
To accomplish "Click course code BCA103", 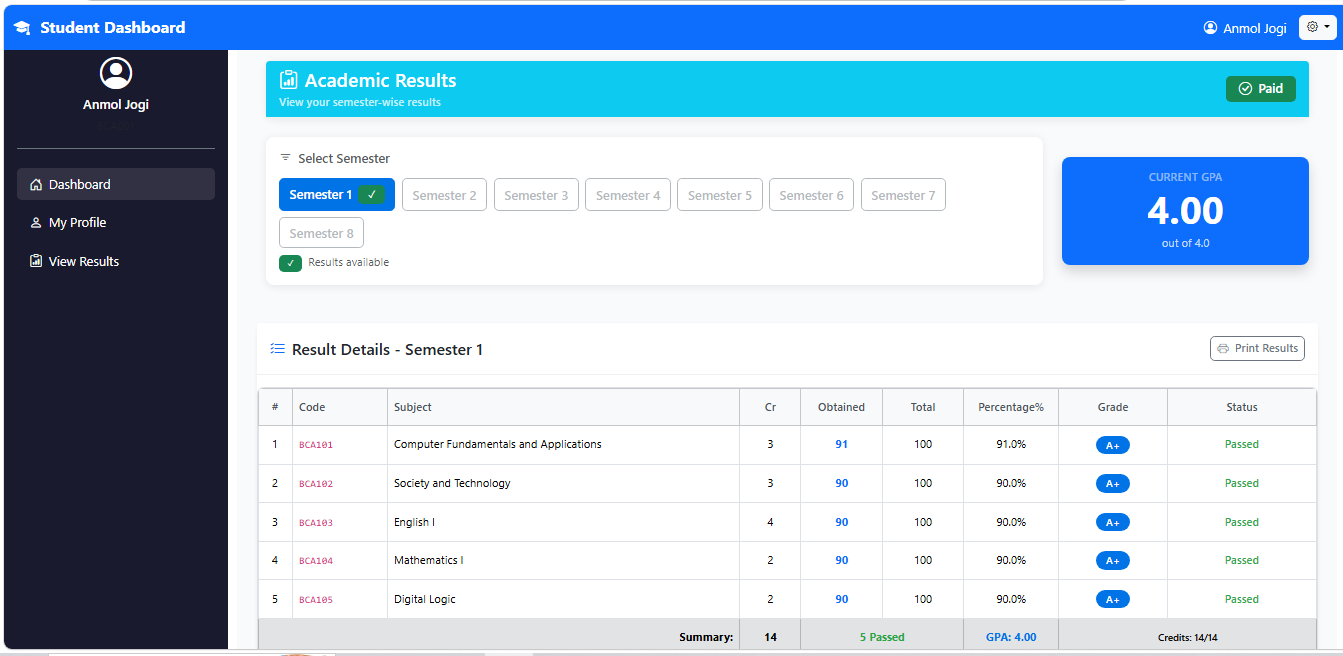I will pyautogui.click(x=316, y=523).
